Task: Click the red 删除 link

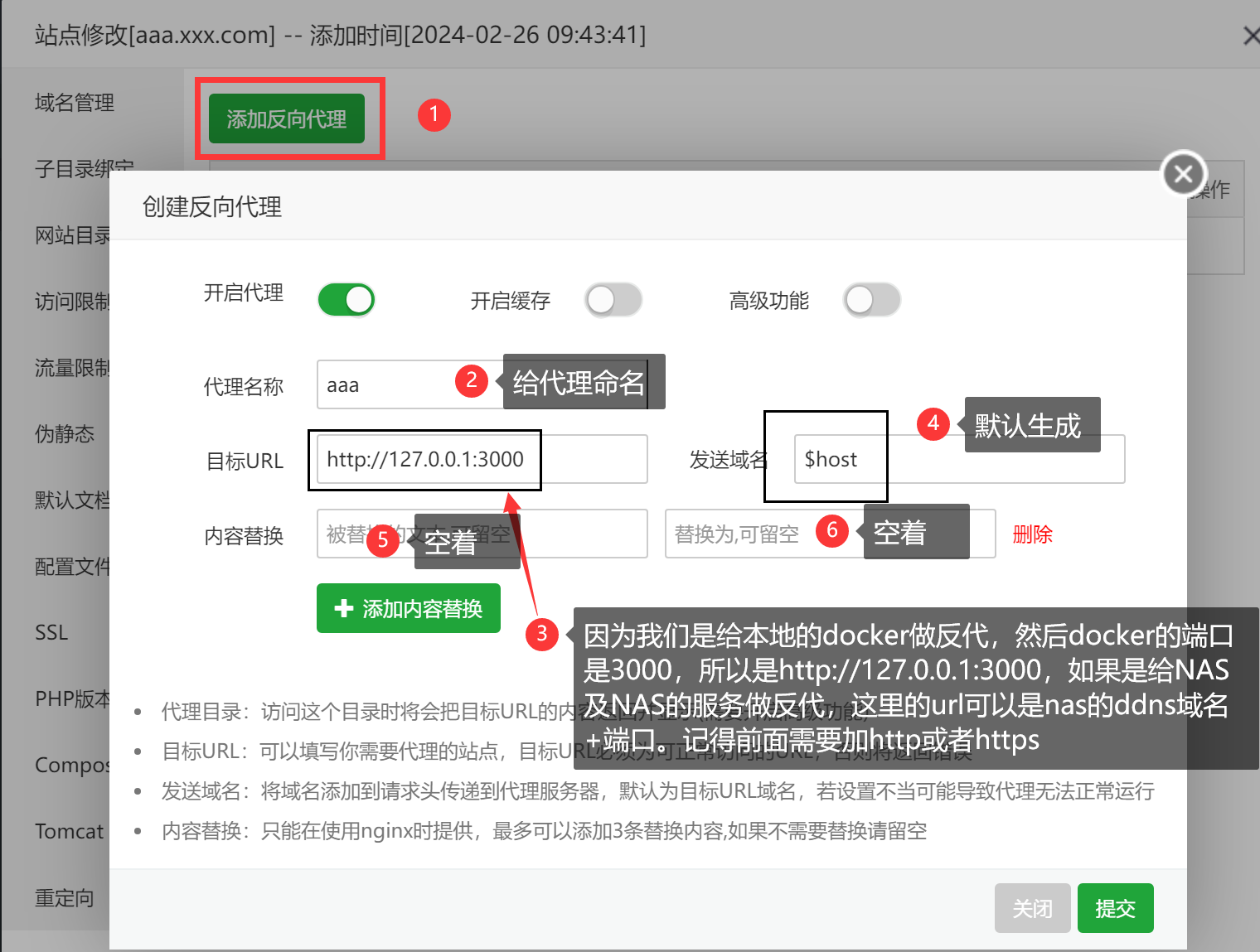Action: [x=1032, y=534]
